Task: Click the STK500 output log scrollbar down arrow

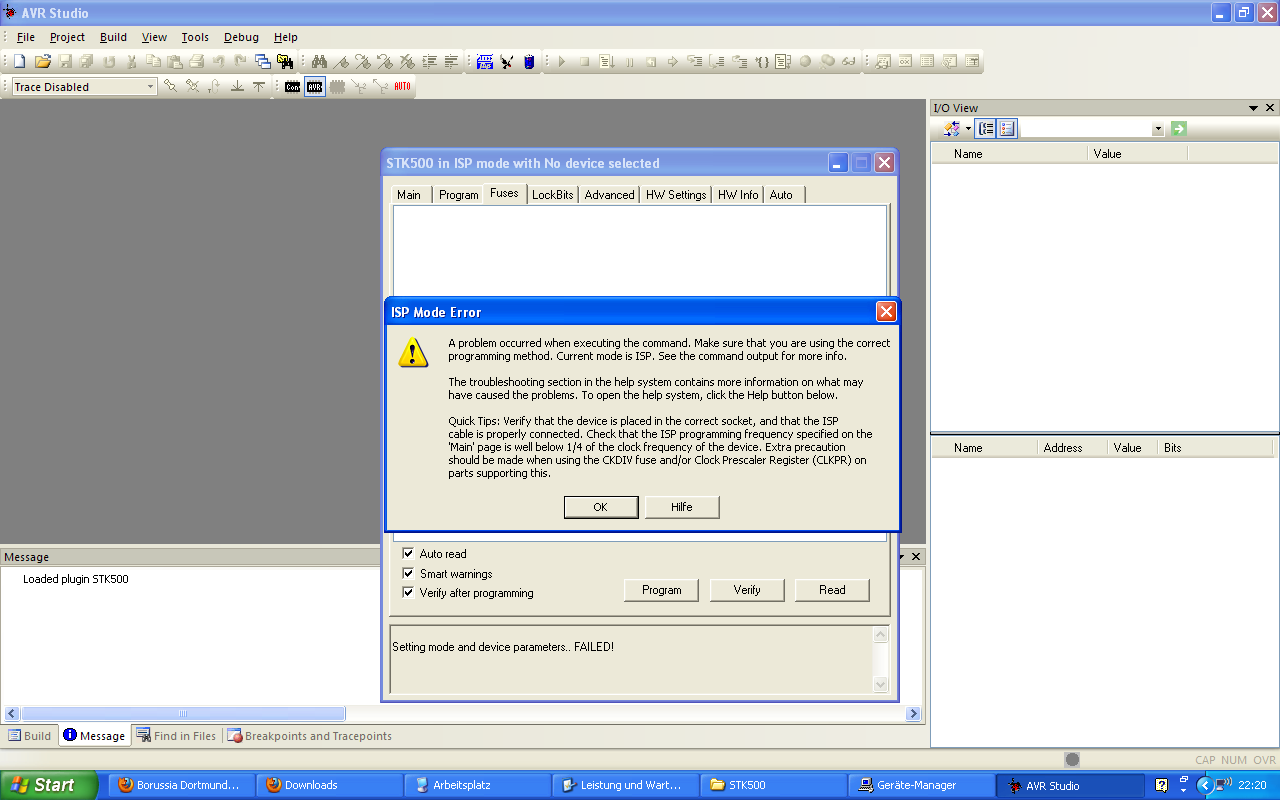Action: coord(881,685)
